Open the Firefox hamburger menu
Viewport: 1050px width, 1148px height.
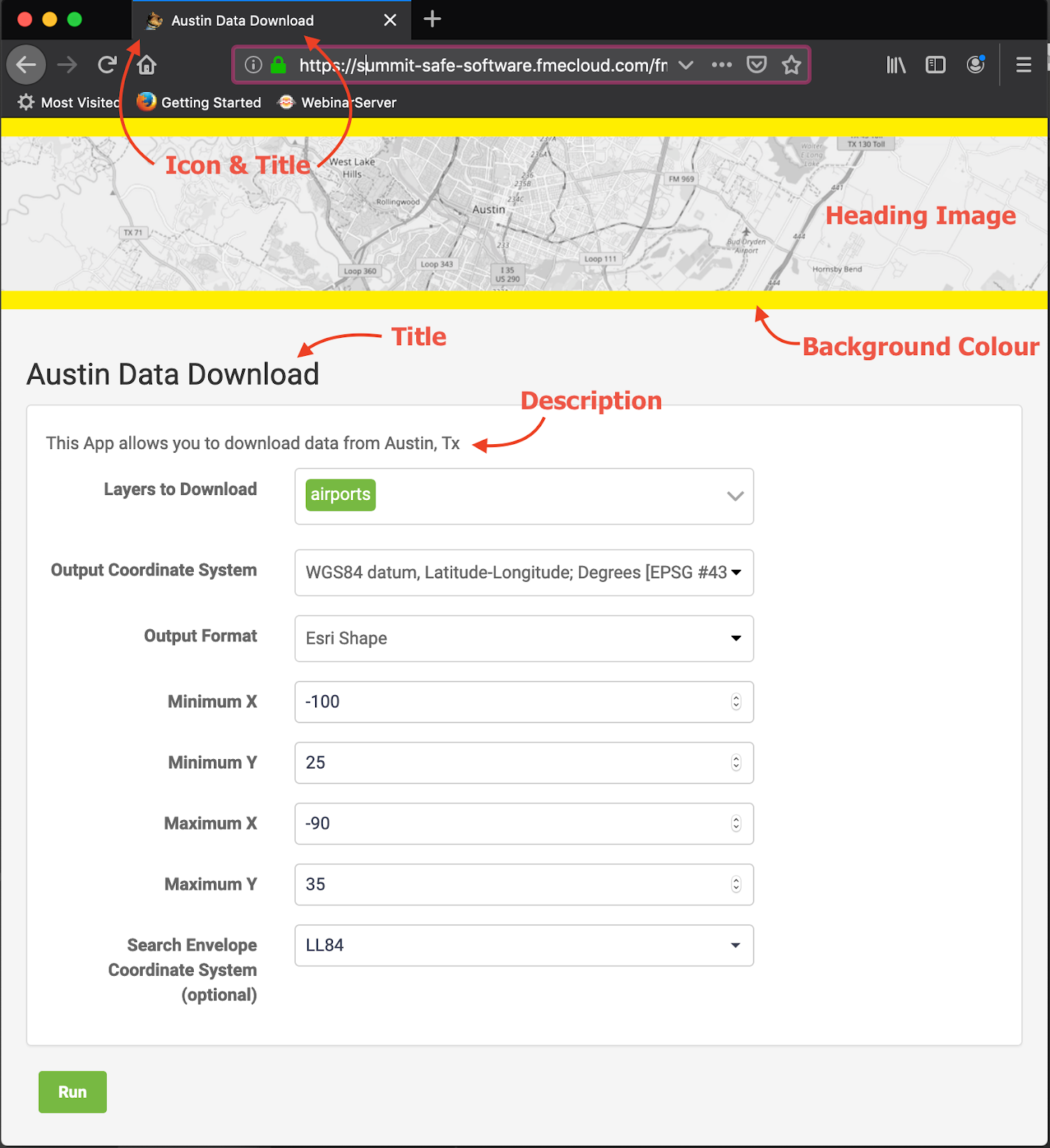coord(1023,65)
